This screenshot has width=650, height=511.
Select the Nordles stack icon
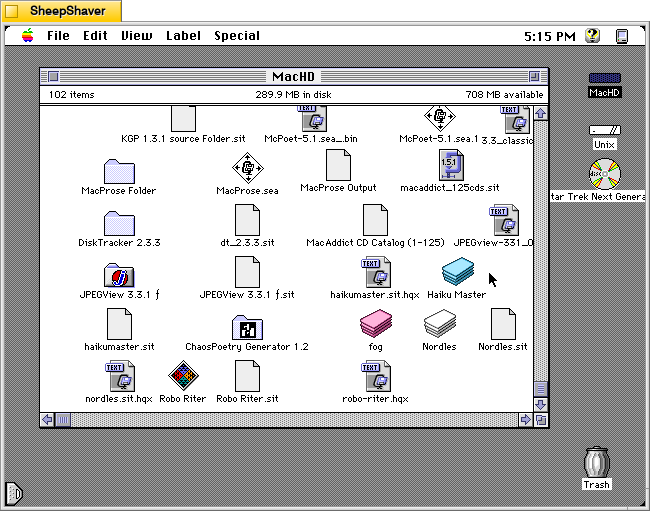click(x=440, y=323)
